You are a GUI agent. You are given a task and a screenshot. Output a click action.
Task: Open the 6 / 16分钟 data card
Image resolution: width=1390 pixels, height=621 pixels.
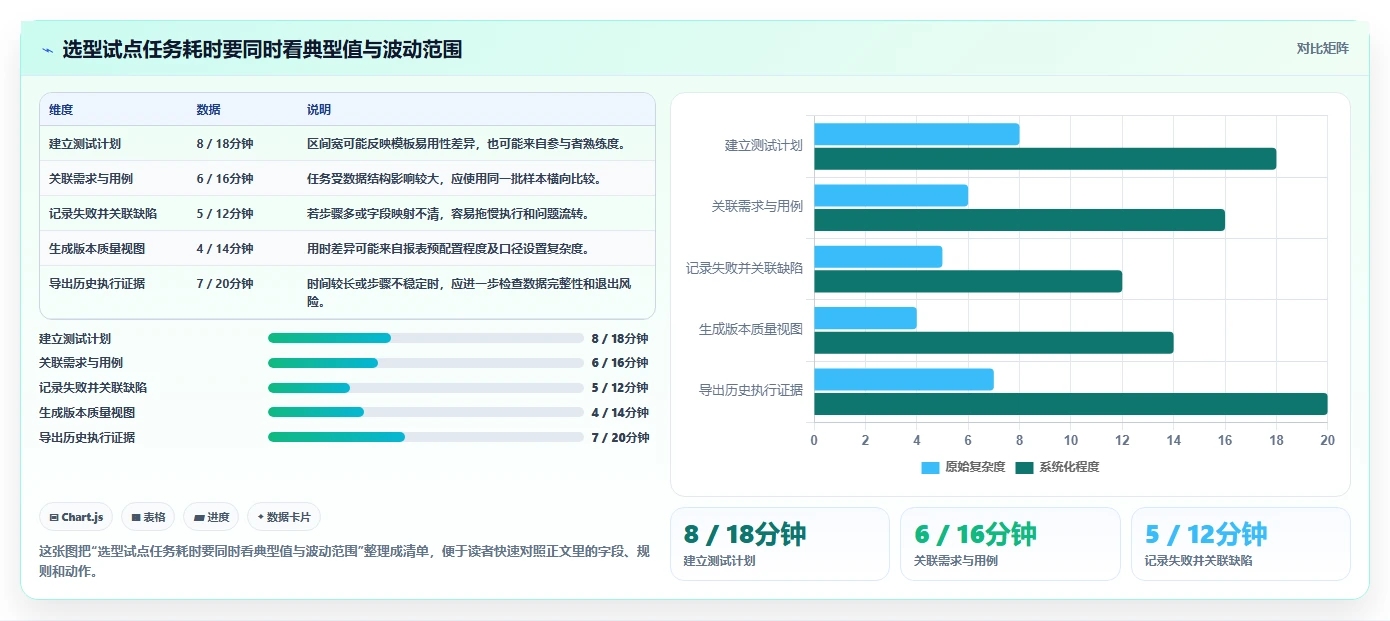[x=1010, y=544]
